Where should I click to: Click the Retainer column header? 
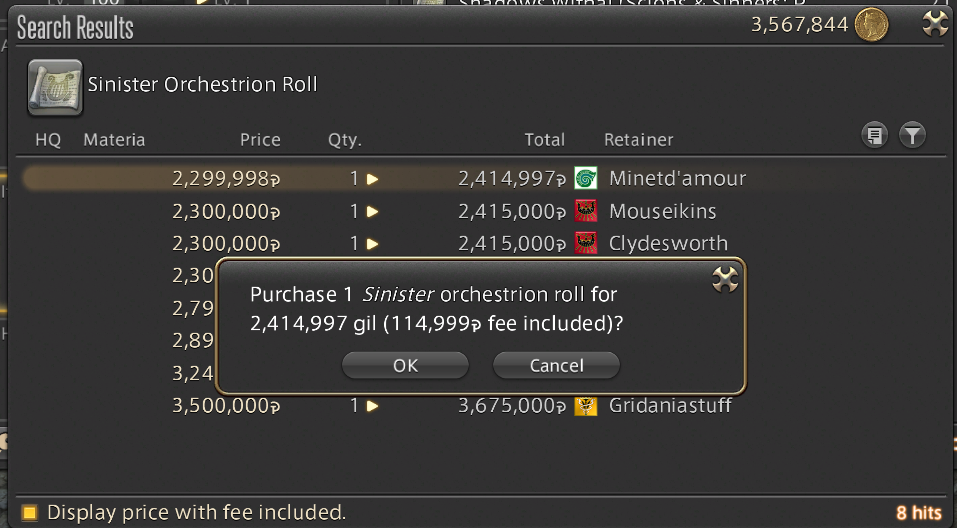[638, 140]
